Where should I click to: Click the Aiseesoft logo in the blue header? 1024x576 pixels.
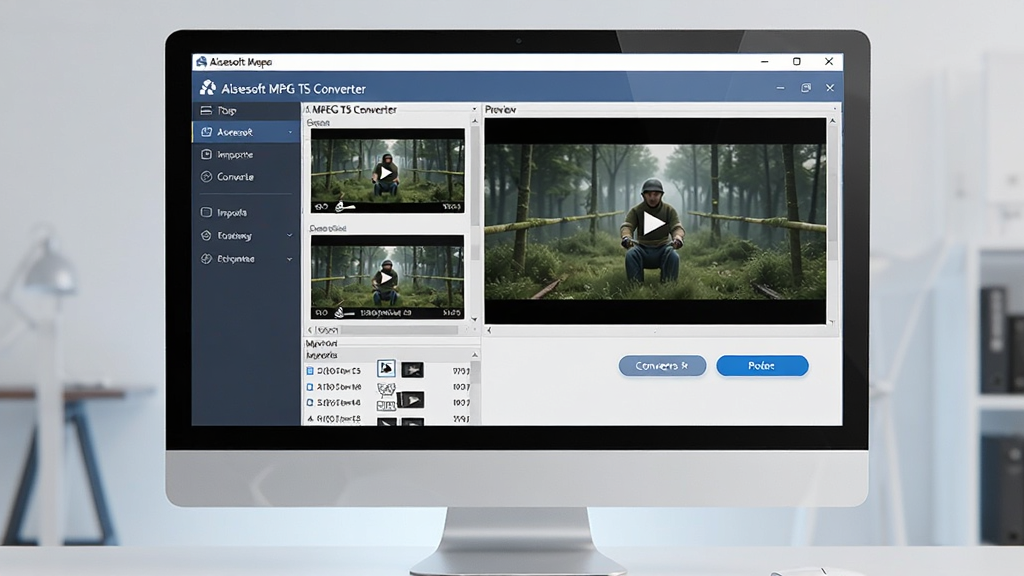click(x=208, y=88)
